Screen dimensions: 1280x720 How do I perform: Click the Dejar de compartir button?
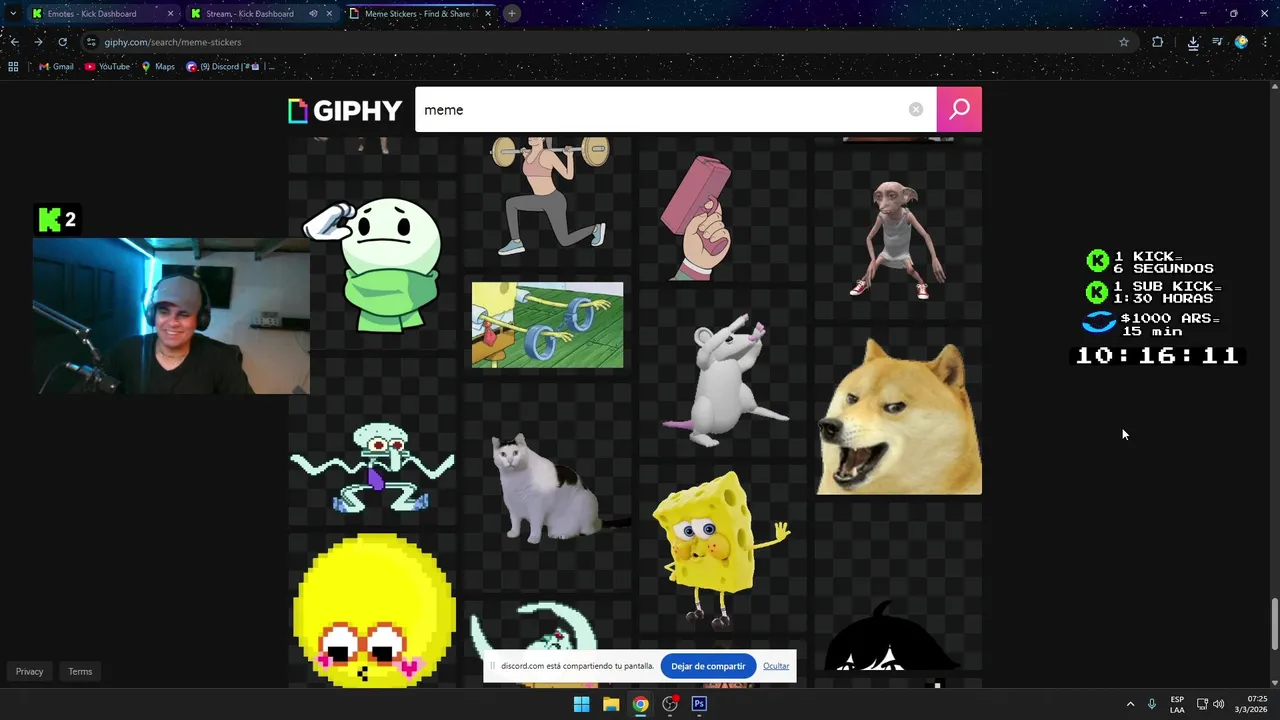point(708,666)
